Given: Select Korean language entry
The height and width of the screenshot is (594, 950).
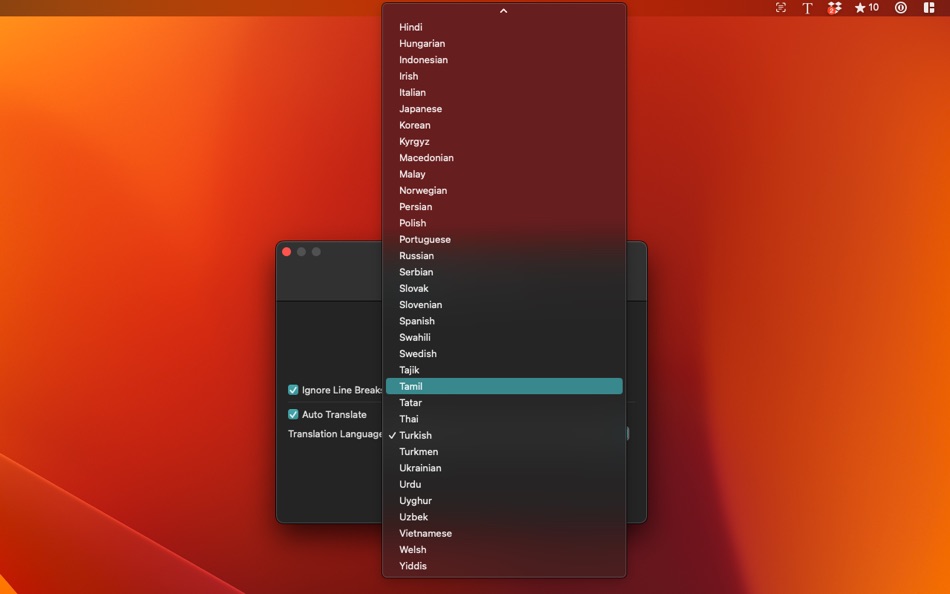Looking at the screenshot, I should tap(504, 125).
